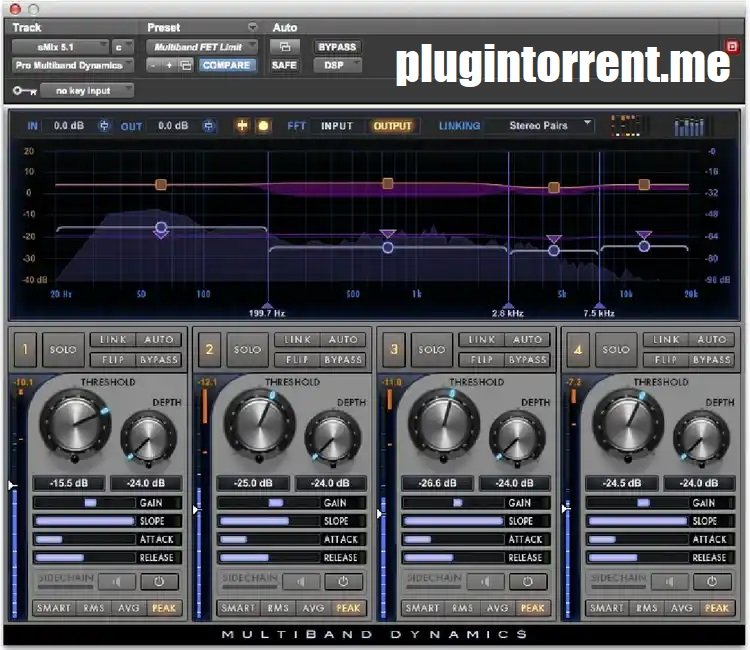The width and height of the screenshot is (750, 650).
Task: Click the Pro Multiband Dynamics plug-in selector
Action: [72, 65]
